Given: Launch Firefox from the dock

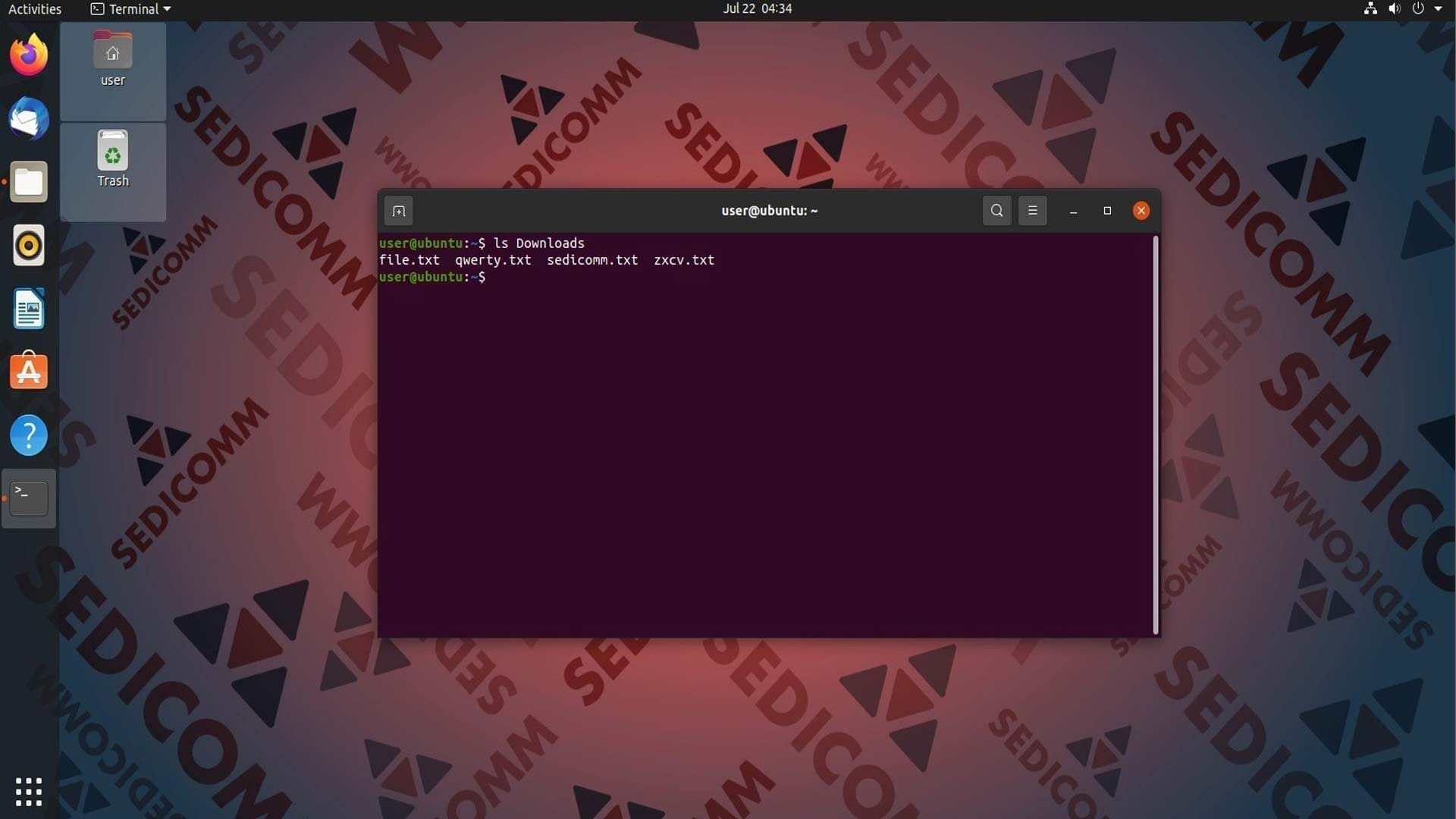Looking at the screenshot, I should point(29,55).
